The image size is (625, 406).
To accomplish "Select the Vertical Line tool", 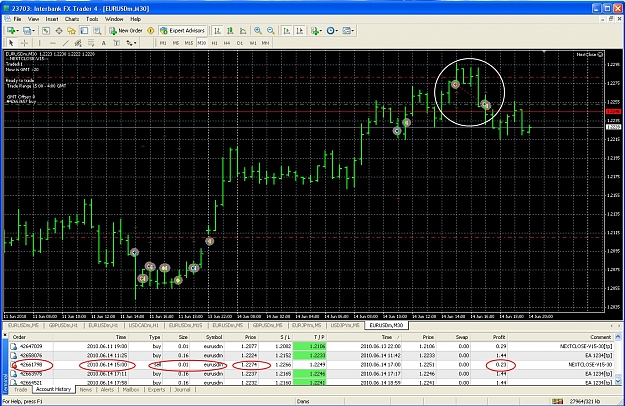I will click(39, 43).
